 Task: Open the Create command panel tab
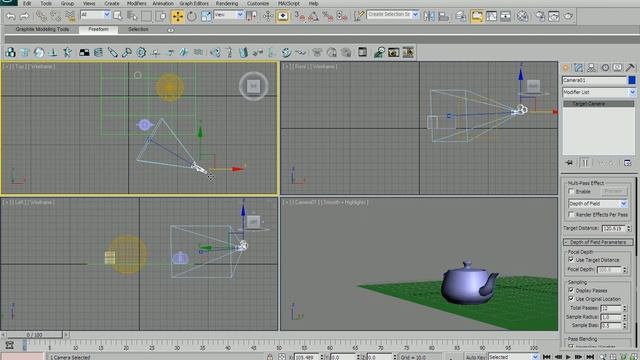click(x=566, y=68)
